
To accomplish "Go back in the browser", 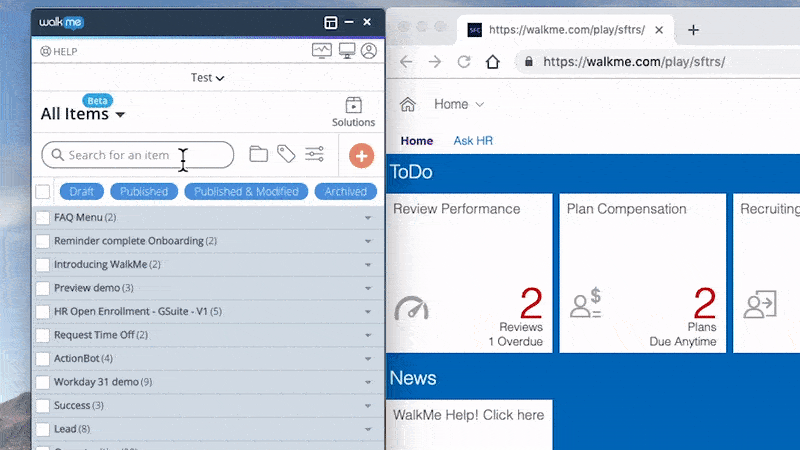I will pyautogui.click(x=406, y=62).
